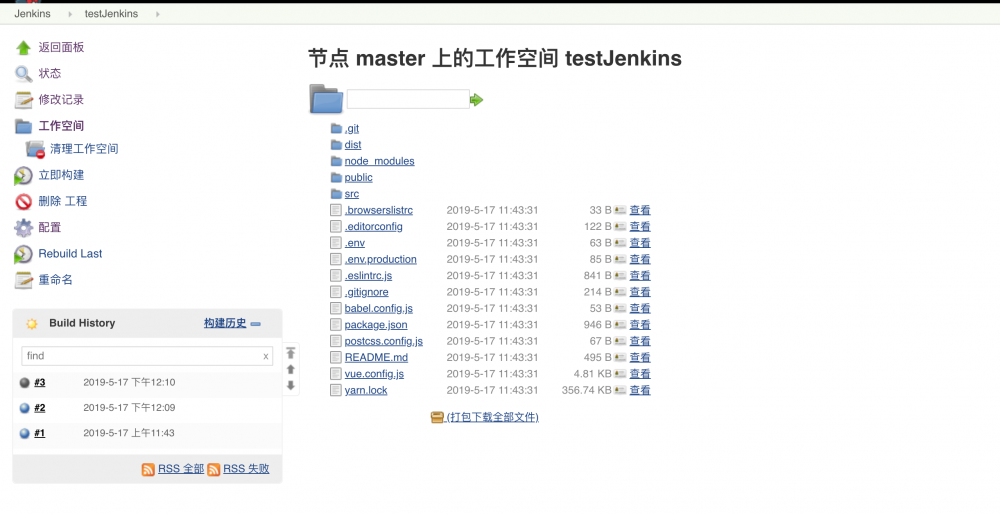Clear the find box with the x
Image resolution: width=1000 pixels, height=514 pixels.
tap(265, 356)
